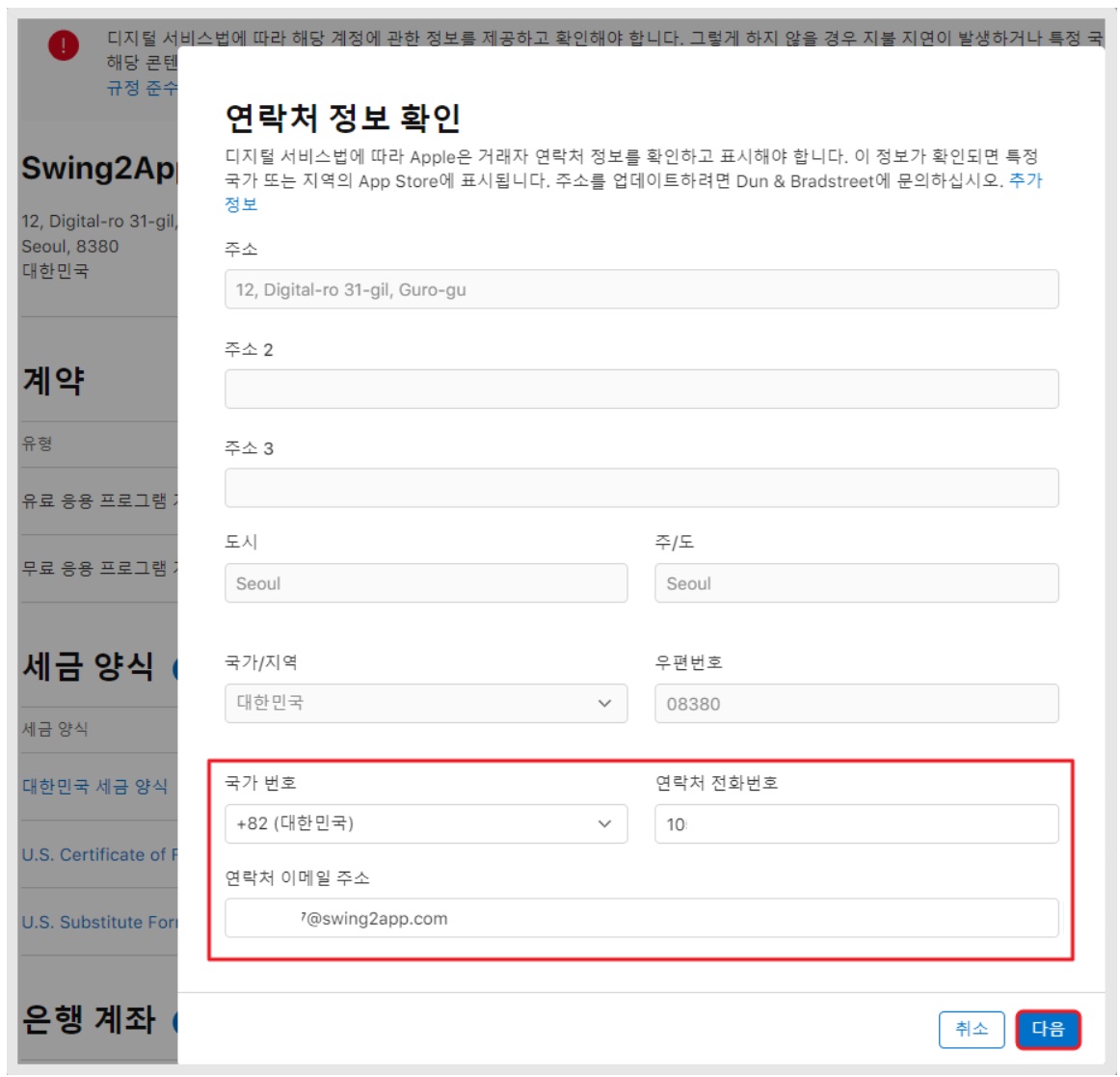
Task: Click the empty 주소 2 field
Action: click(641, 389)
